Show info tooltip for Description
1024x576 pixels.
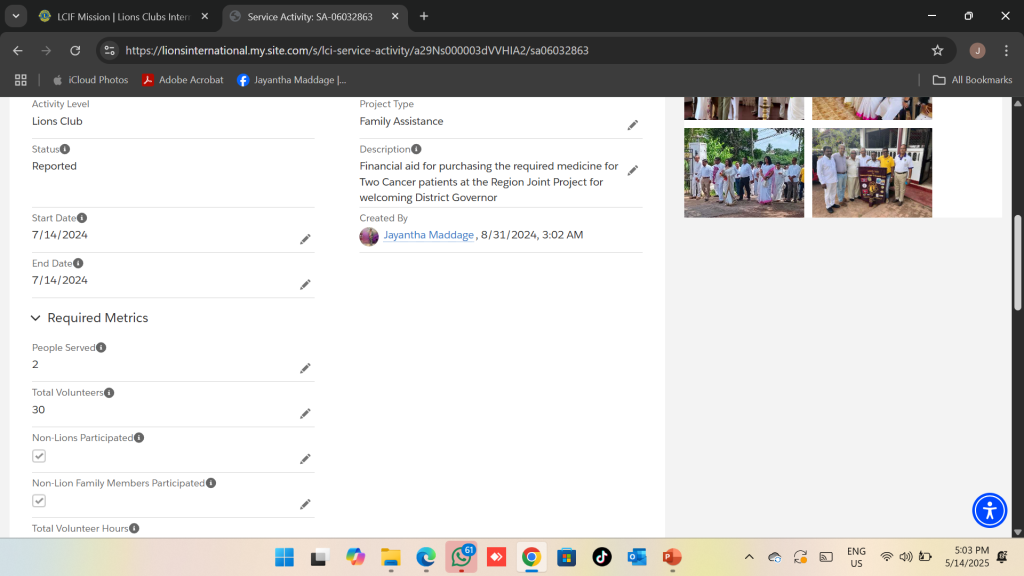pyautogui.click(x=416, y=149)
